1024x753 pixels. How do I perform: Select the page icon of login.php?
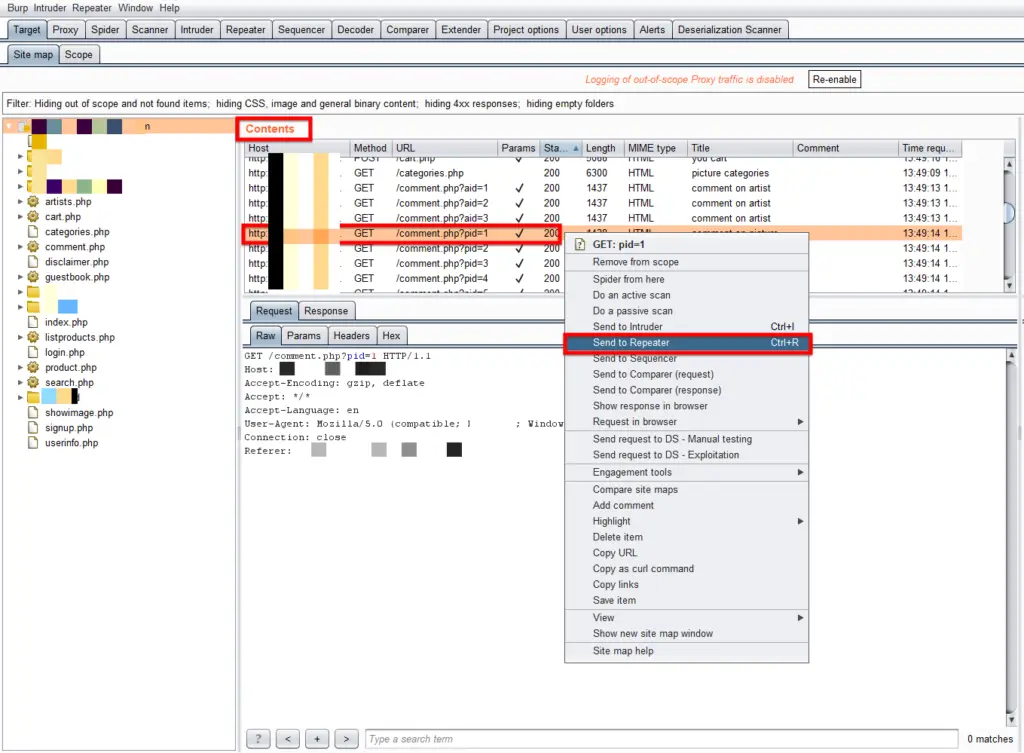point(33,352)
